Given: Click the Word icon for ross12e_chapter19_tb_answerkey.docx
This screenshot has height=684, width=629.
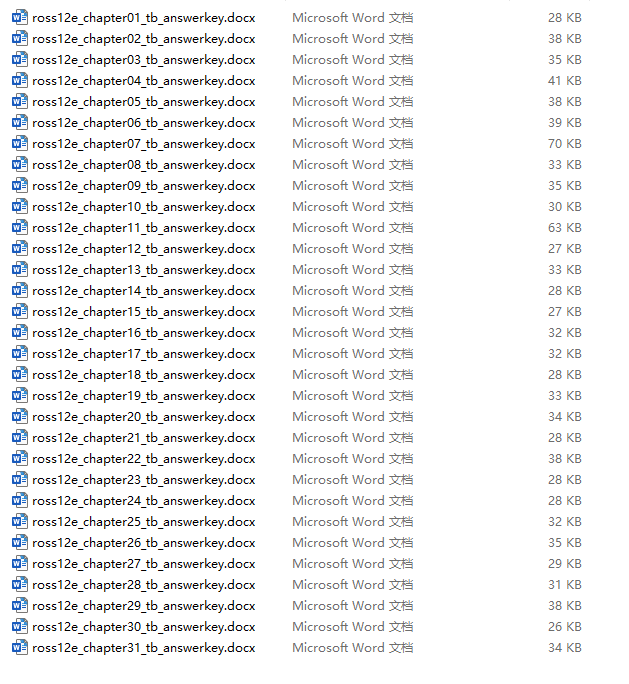Looking at the screenshot, I should (20, 396).
